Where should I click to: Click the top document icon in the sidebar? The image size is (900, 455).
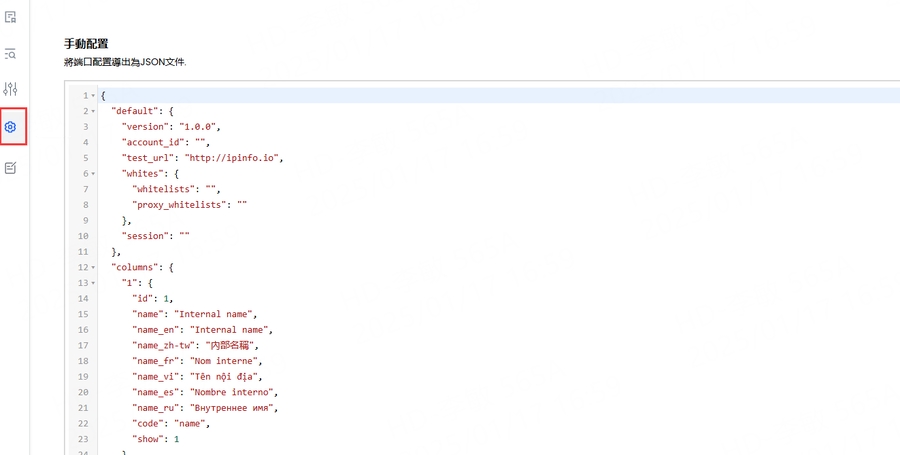pyautogui.click(x=11, y=17)
